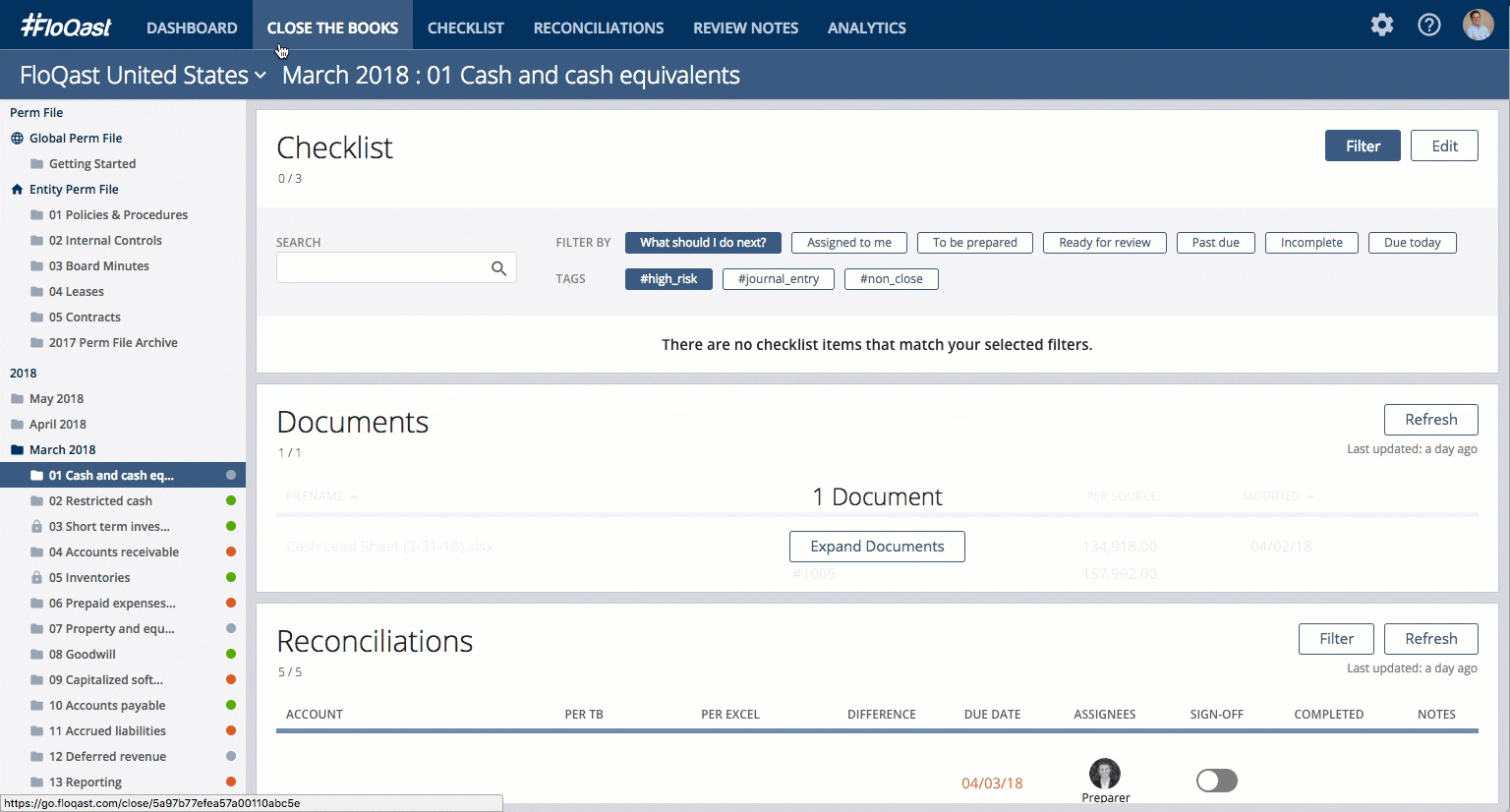Expand the April 2018 folder
Image resolution: width=1510 pixels, height=812 pixels.
click(x=58, y=425)
